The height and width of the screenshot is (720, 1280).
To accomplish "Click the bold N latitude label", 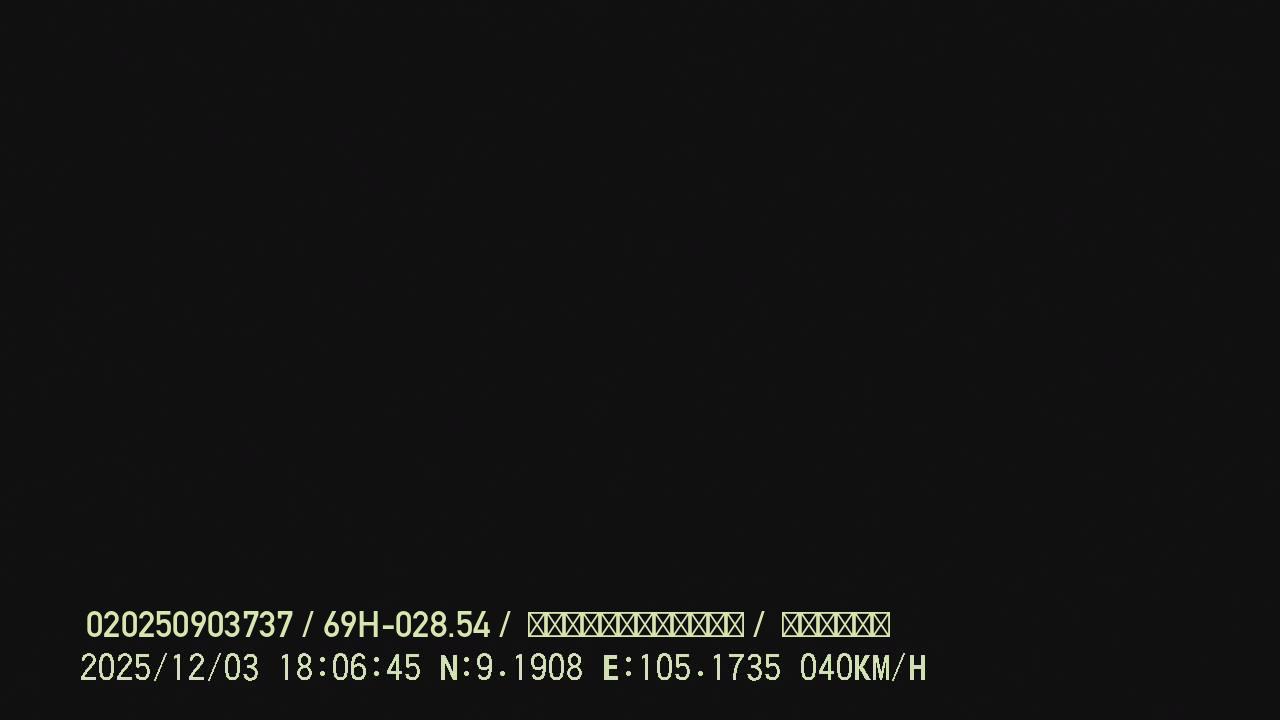I will tap(449, 668).
